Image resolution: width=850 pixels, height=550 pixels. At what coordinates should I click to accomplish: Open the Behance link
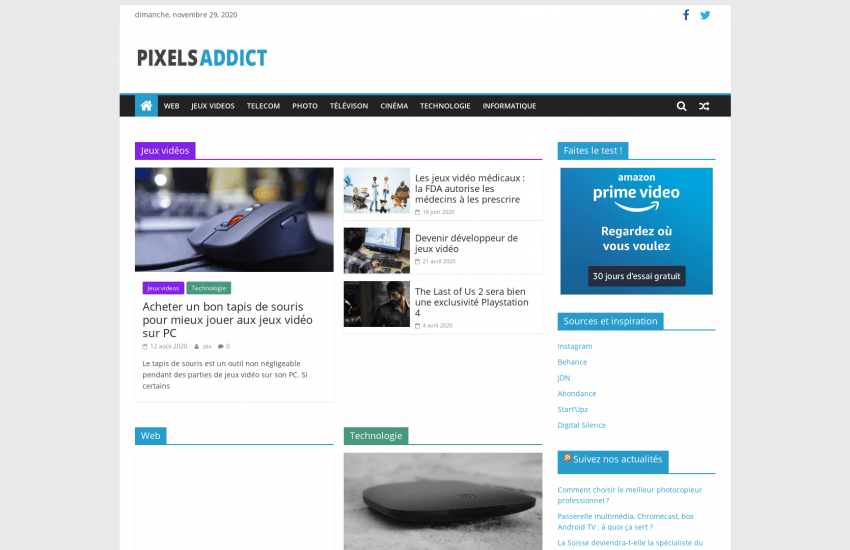click(572, 362)
